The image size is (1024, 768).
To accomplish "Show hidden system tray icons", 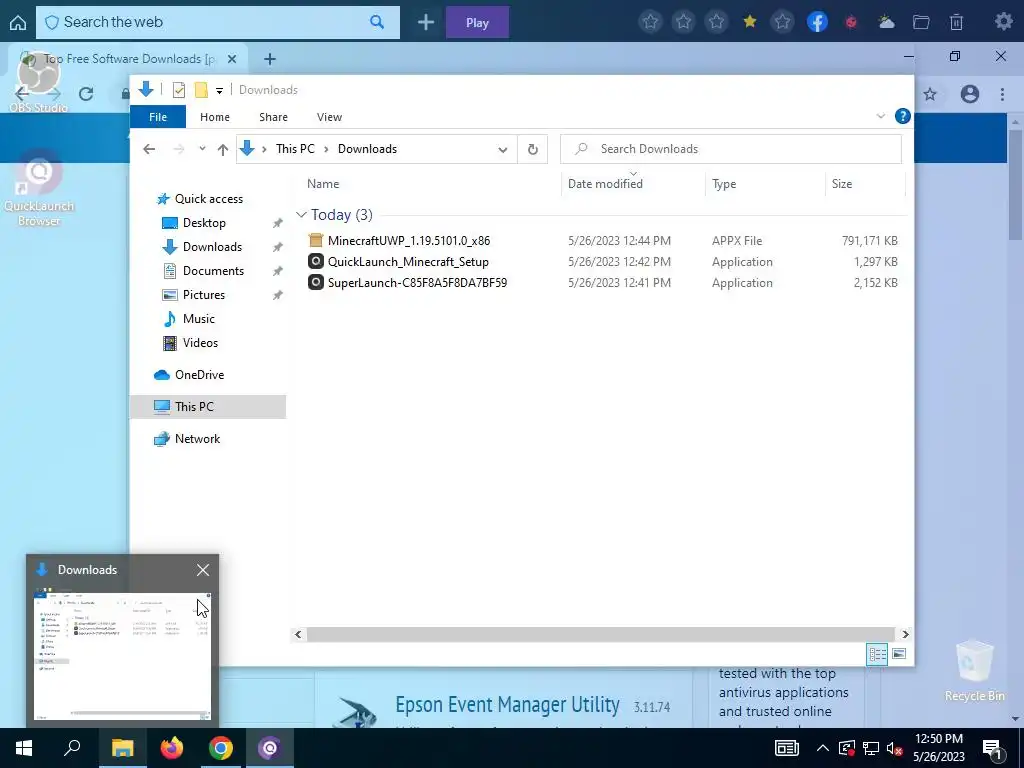I will coord(823,748).
